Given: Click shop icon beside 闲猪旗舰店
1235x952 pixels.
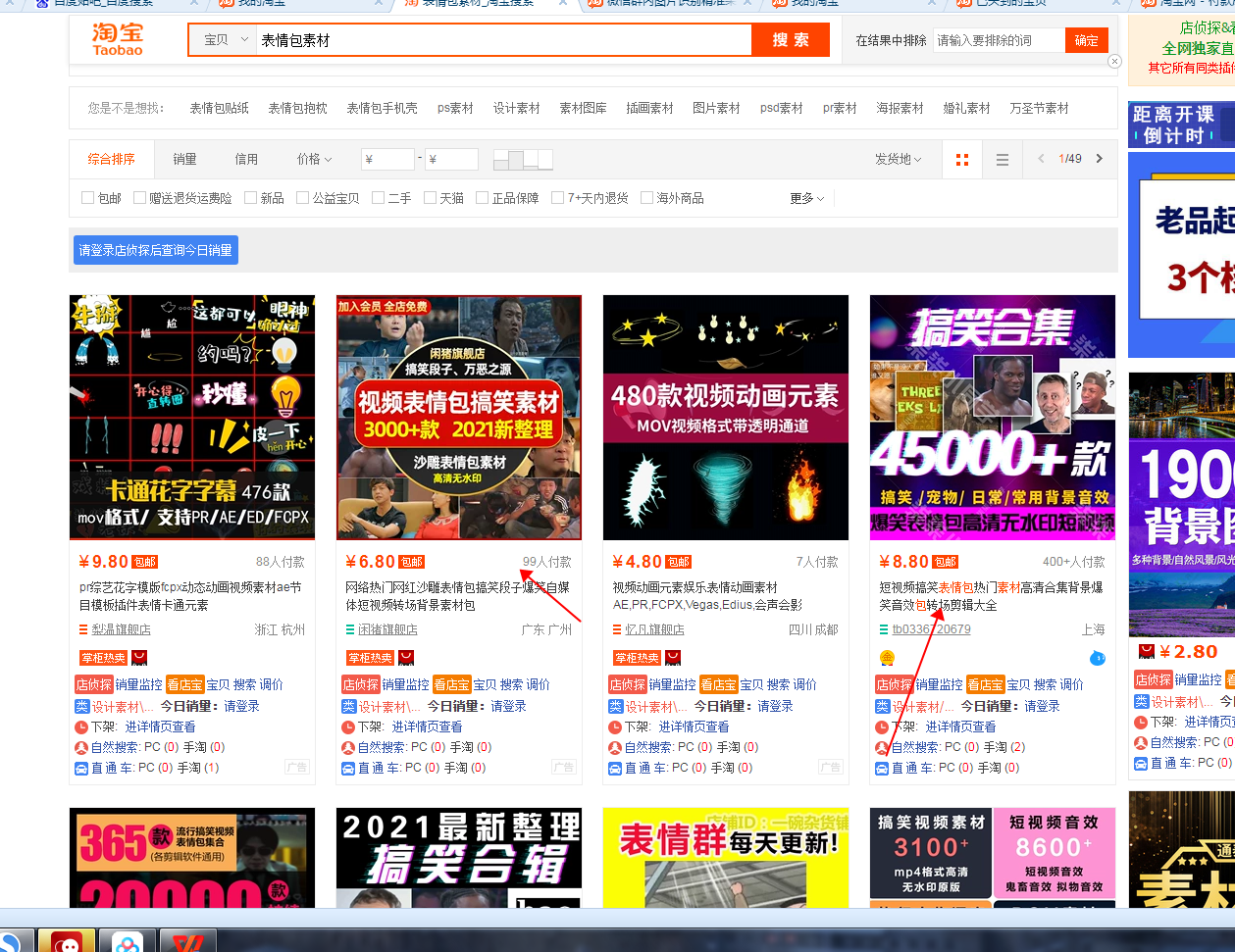Looking at the screenshot, I should pos(350,630).
